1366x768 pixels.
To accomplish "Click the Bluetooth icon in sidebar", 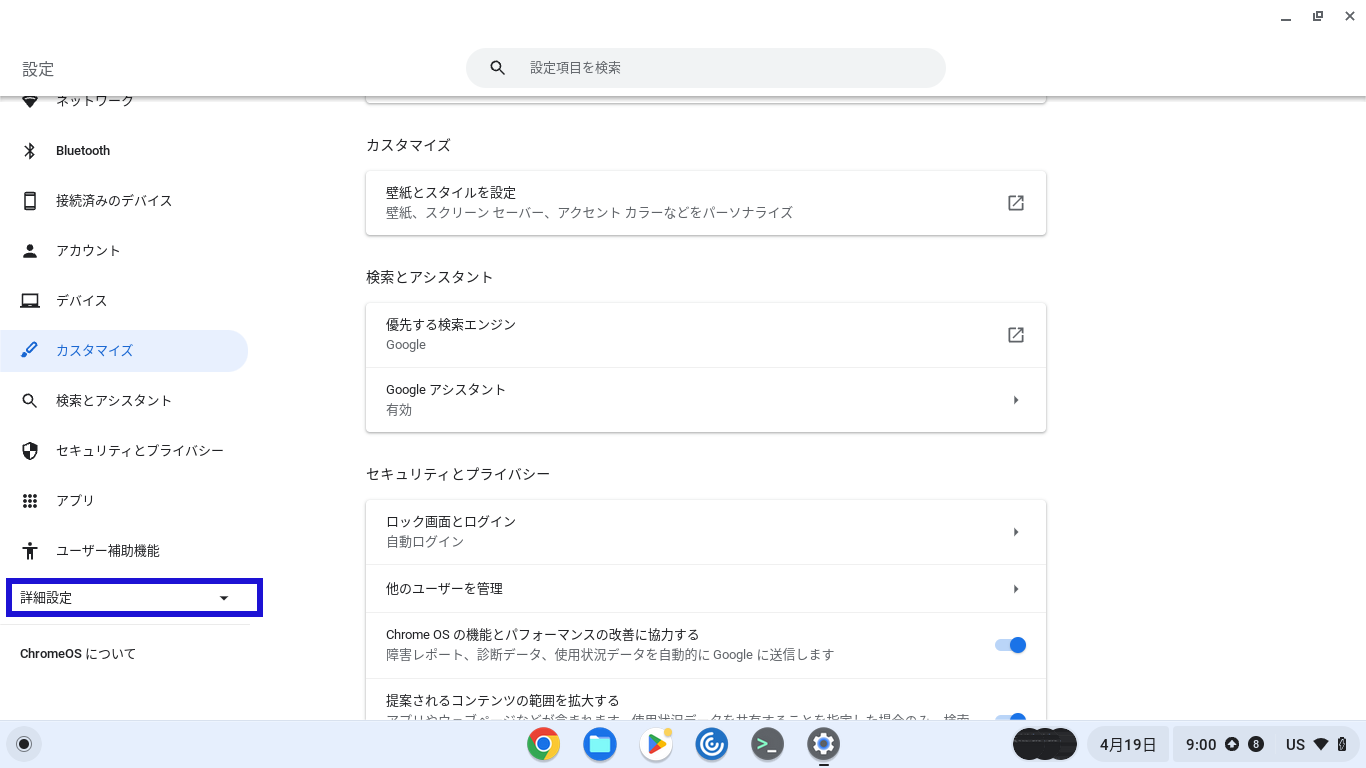I will coord(30,151).
